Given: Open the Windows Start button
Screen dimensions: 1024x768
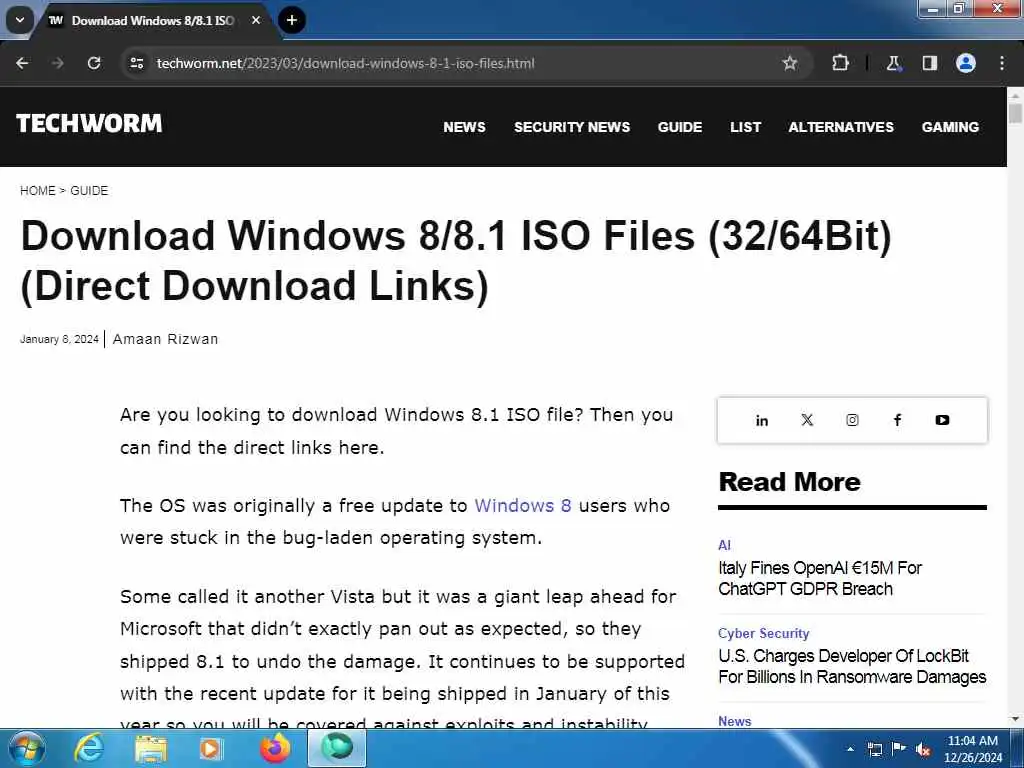Looking at the screenshot, I should pos(26,748).
